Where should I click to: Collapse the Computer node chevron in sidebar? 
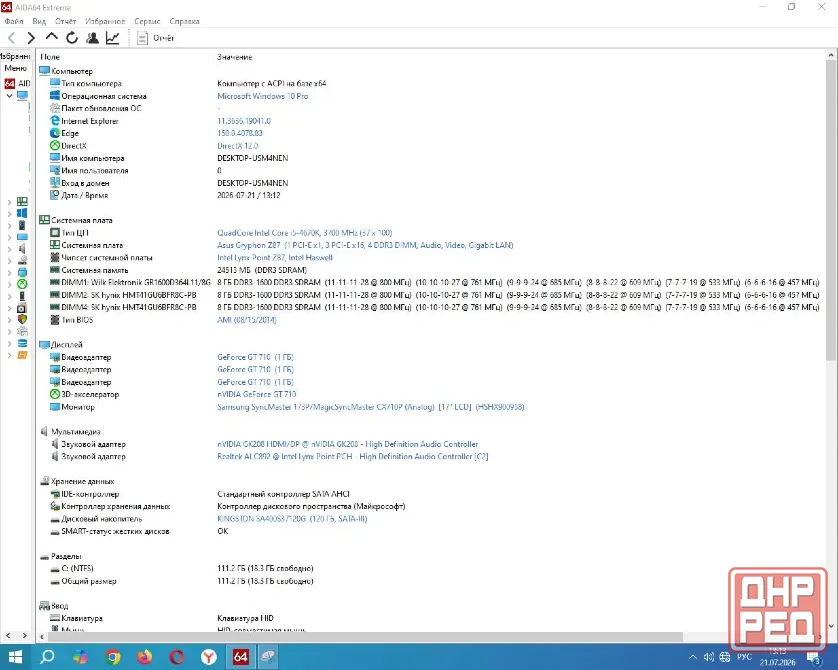(x=9, y=96)
